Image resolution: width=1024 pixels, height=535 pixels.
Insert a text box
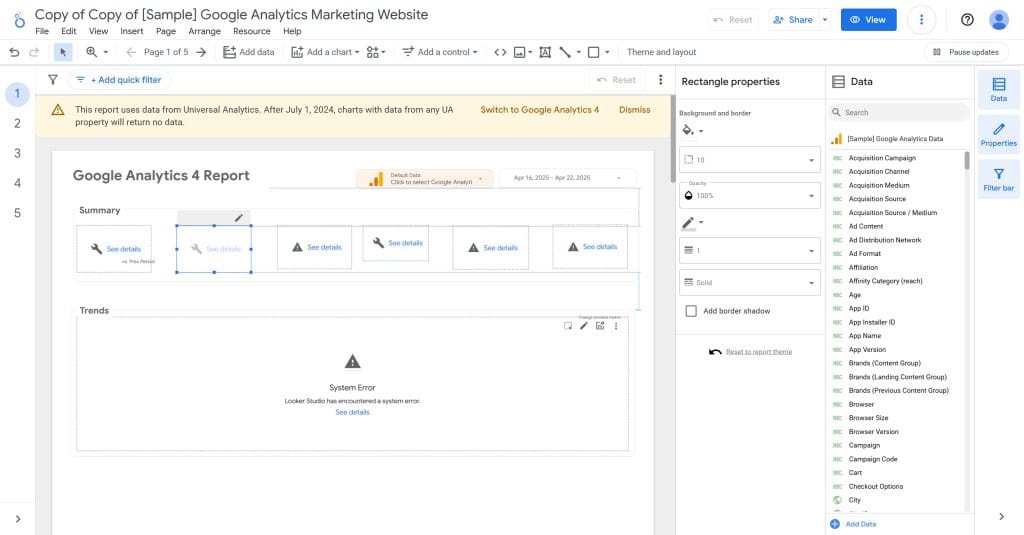[x=545, y=52]
